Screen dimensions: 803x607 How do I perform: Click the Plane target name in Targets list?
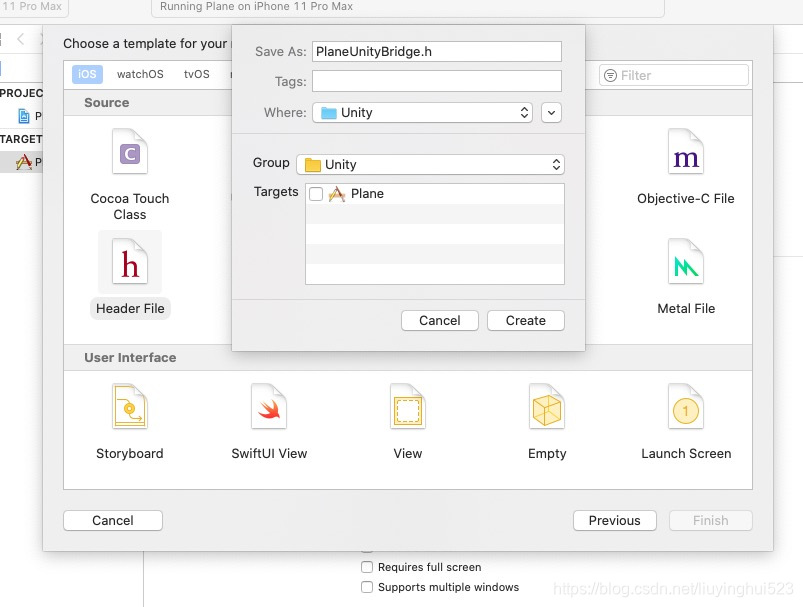click(367, 194)
